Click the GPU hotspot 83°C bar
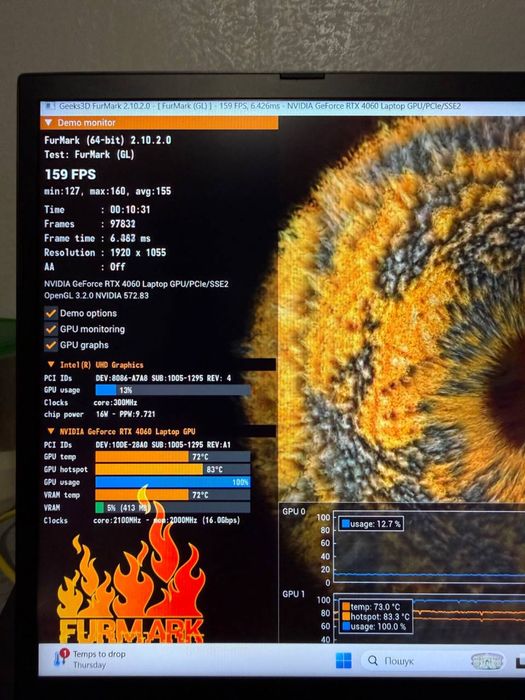This screenshot has height=700, width=525. 173,469
